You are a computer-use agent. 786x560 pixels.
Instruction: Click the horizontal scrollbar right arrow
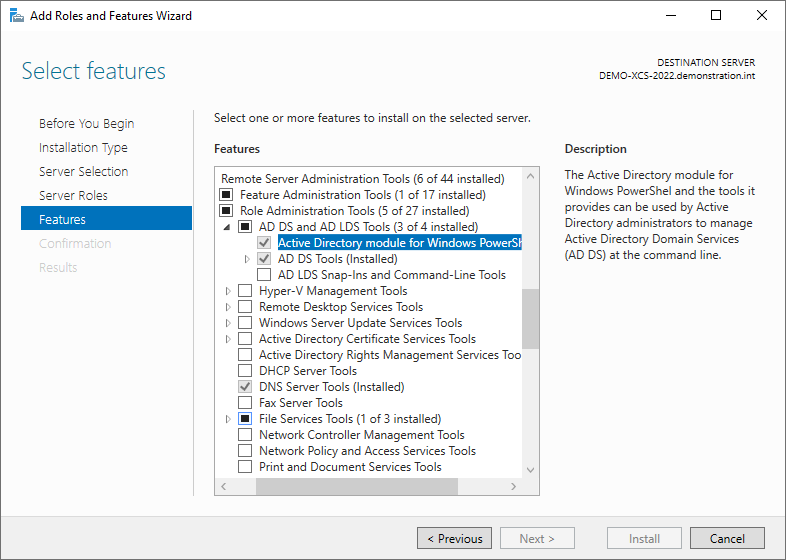(x=514, y=487)
